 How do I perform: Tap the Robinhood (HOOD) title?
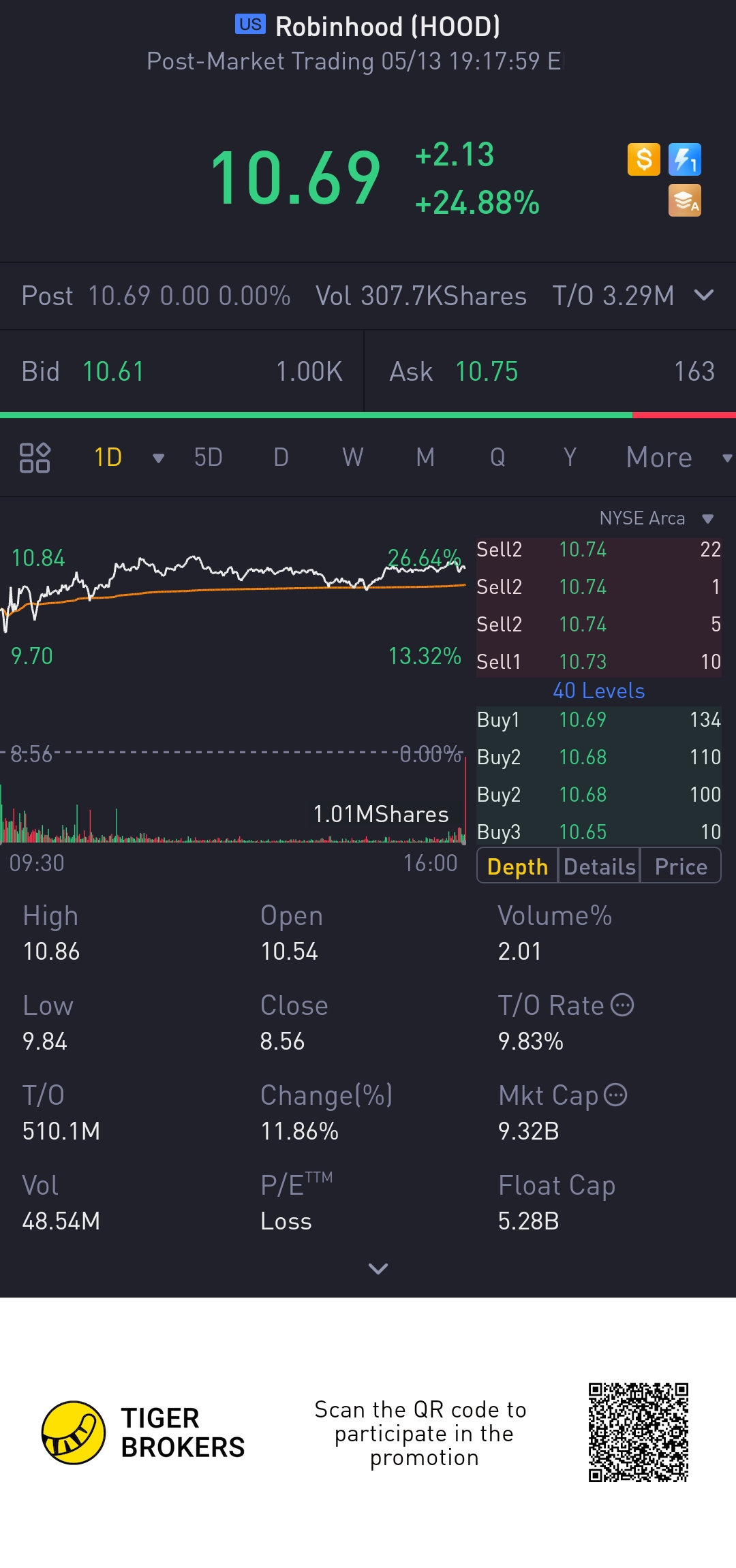388,27
